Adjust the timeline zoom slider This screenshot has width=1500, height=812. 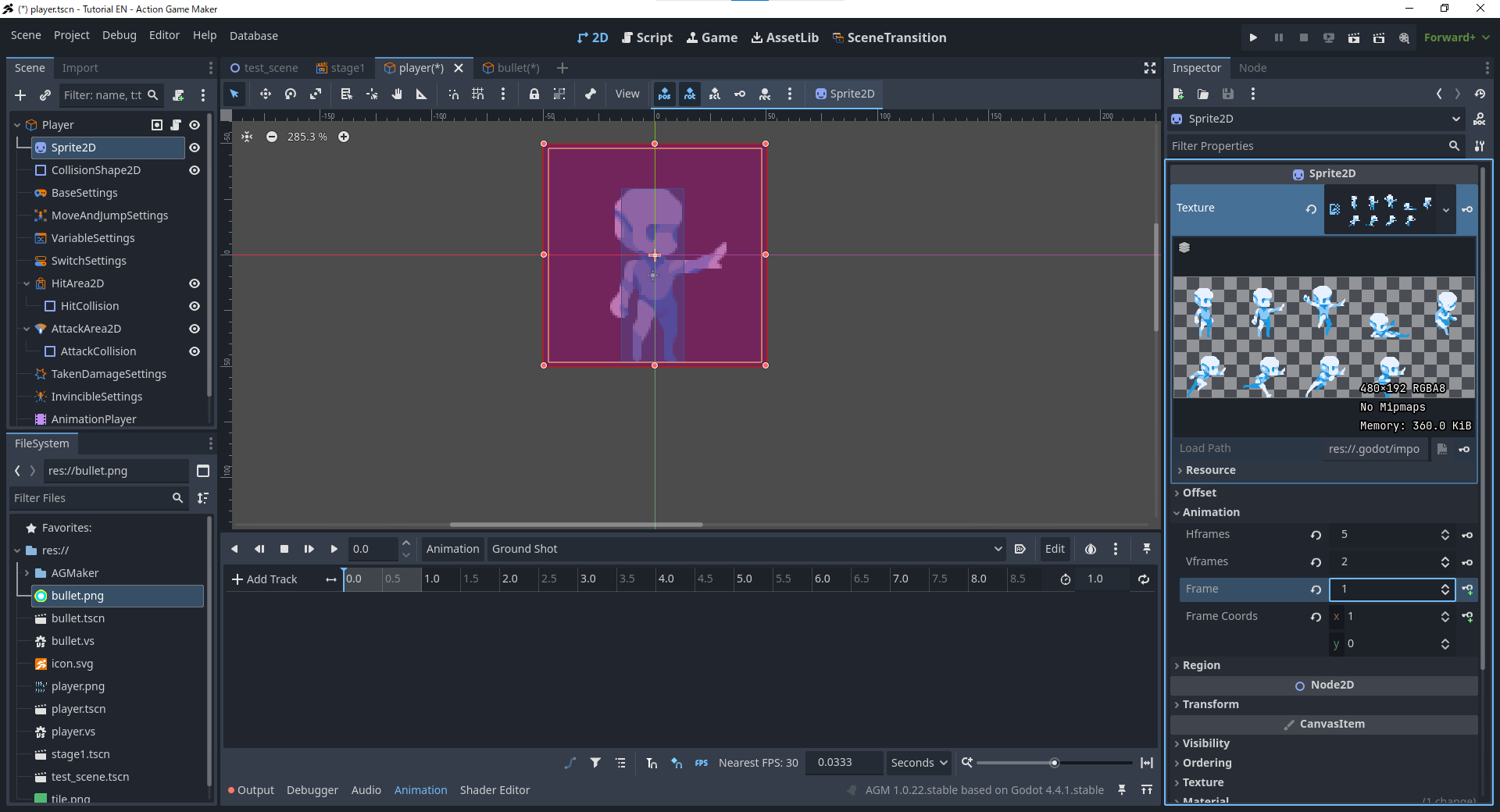pos(1054,763)
